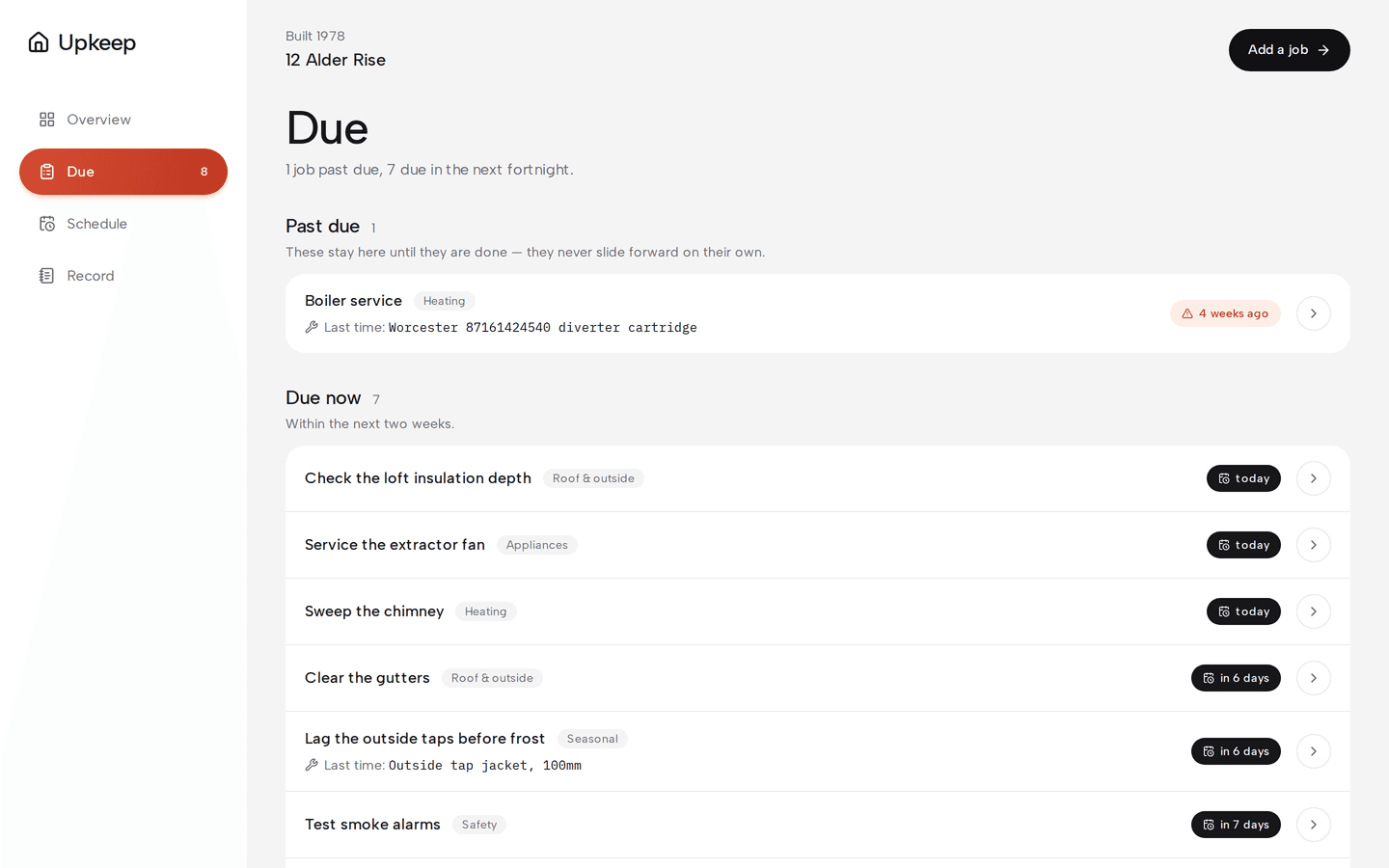Click the Roof & outside tag on gutters row
This screenshot has height=868, width=1389.
tap(492, 678)
